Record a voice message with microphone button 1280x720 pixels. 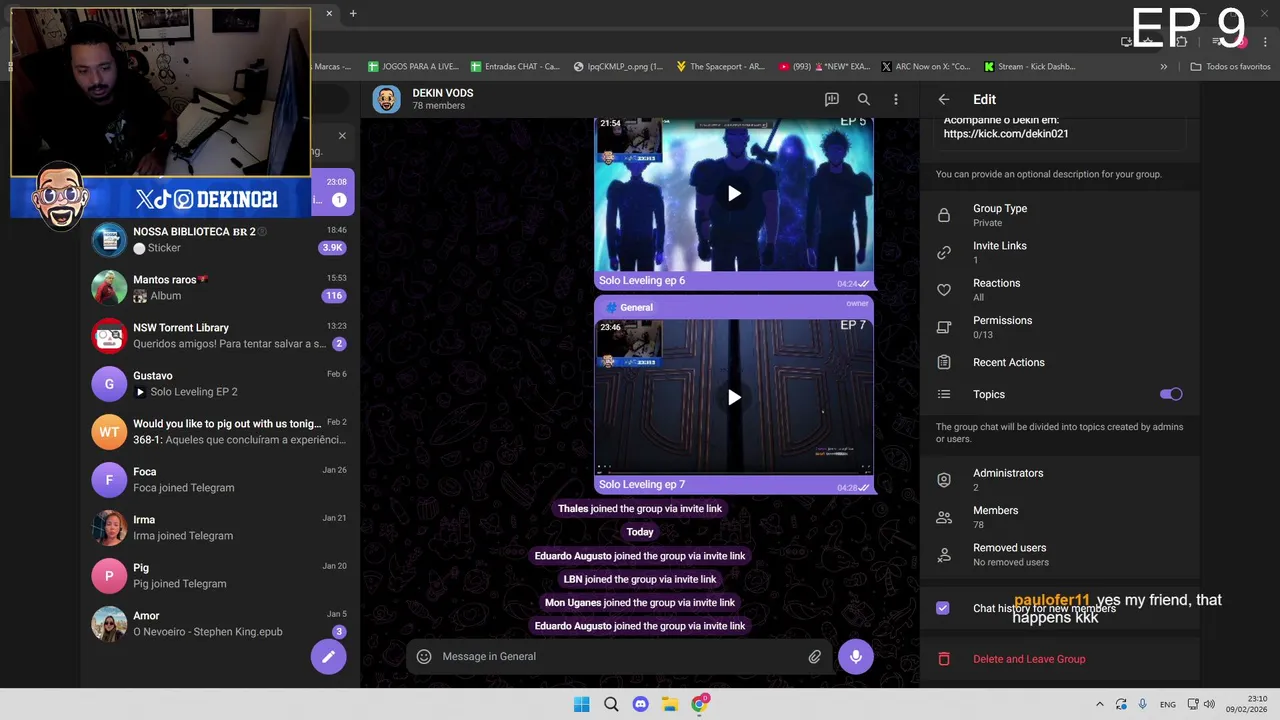click(855, 656)
